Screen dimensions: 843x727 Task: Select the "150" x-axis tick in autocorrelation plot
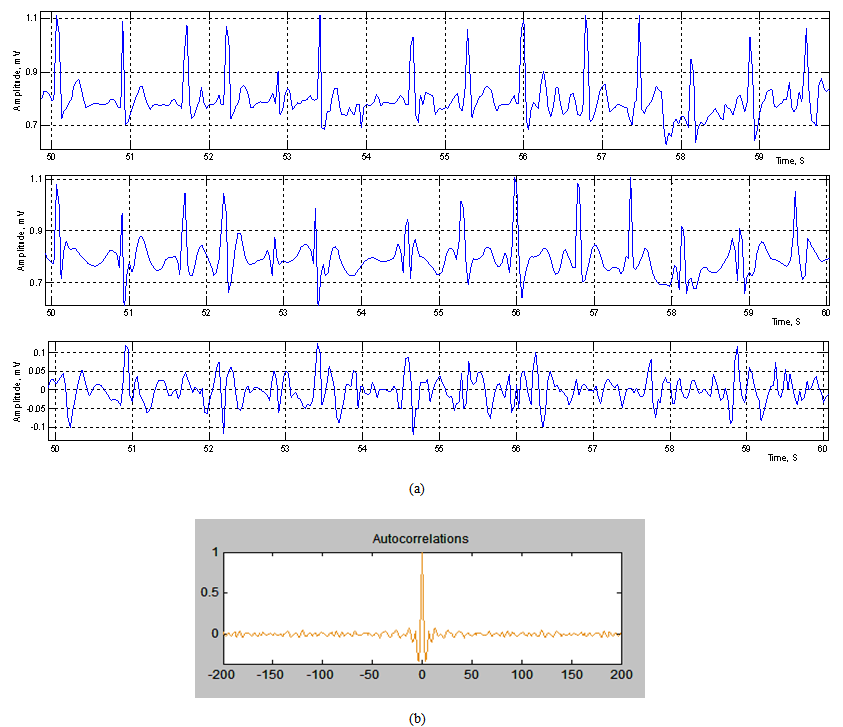572,675
